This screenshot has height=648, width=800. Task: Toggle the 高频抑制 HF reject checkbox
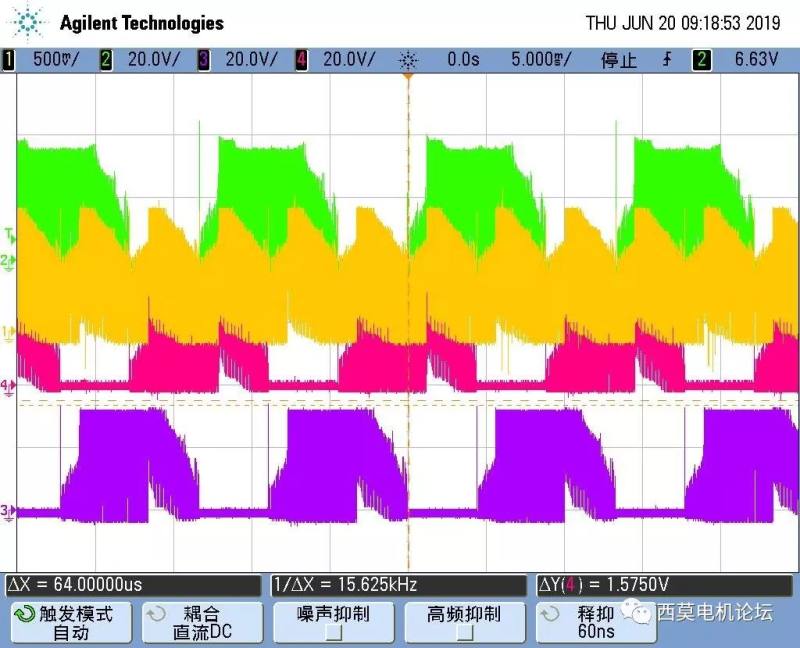tap(464, 632)
